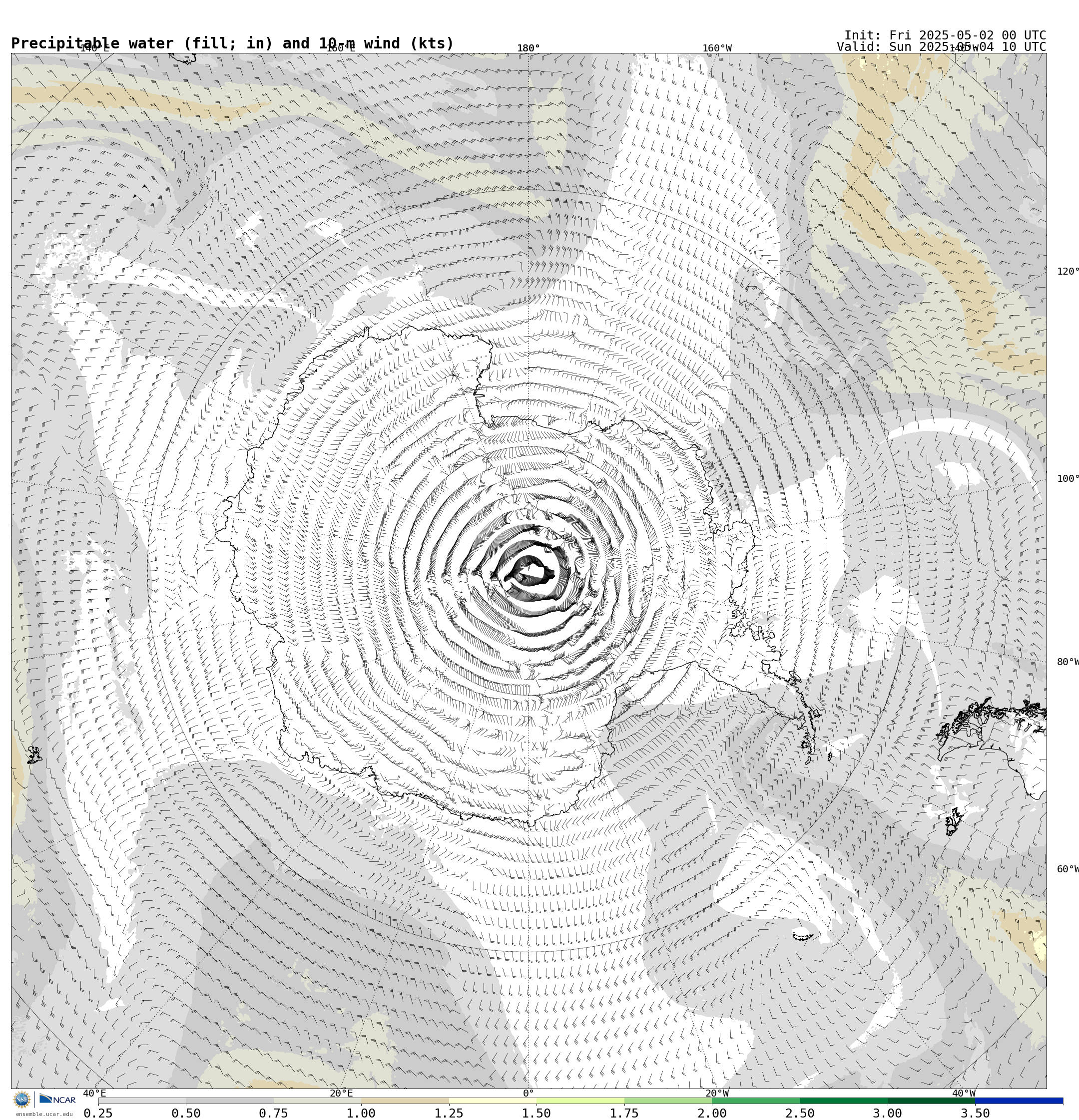Image resolution: width=1079 pixels, height=1120 pixels.
Task: Click the medium green 2.00–2.50 colorbar segment
Action: click(756, 1101)
